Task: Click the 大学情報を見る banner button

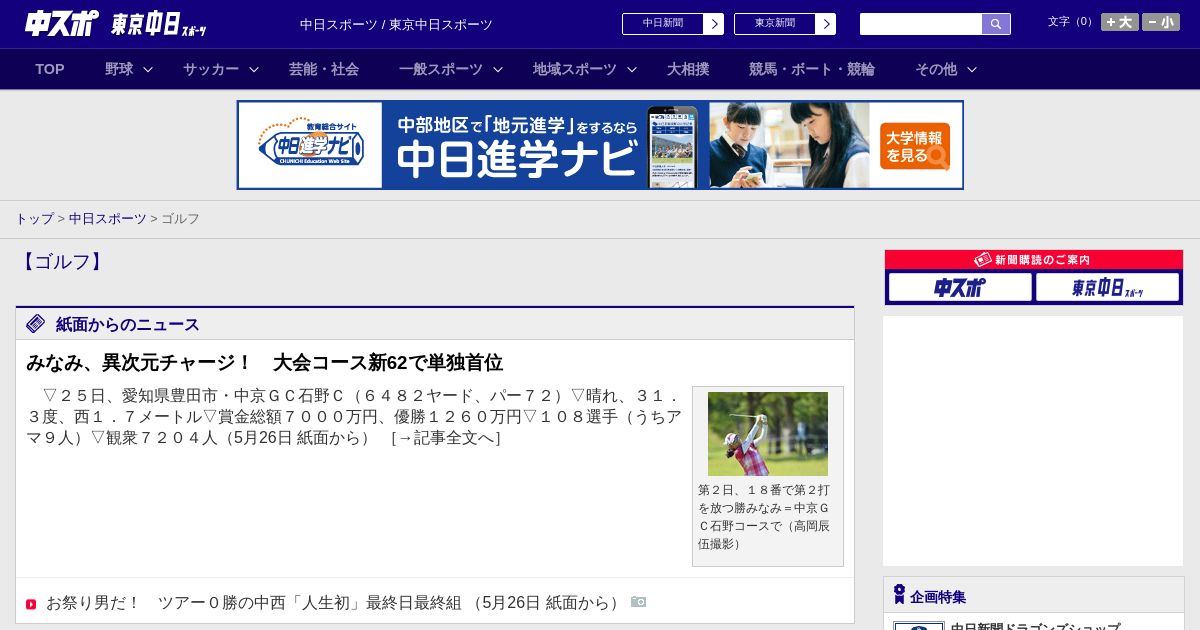Action: click(915, 146)
